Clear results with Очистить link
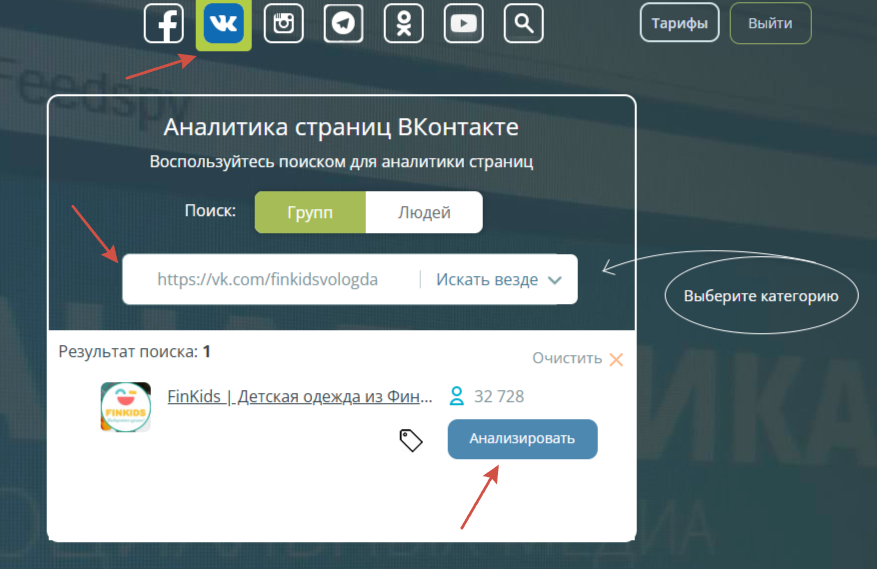 pos(567,358)
